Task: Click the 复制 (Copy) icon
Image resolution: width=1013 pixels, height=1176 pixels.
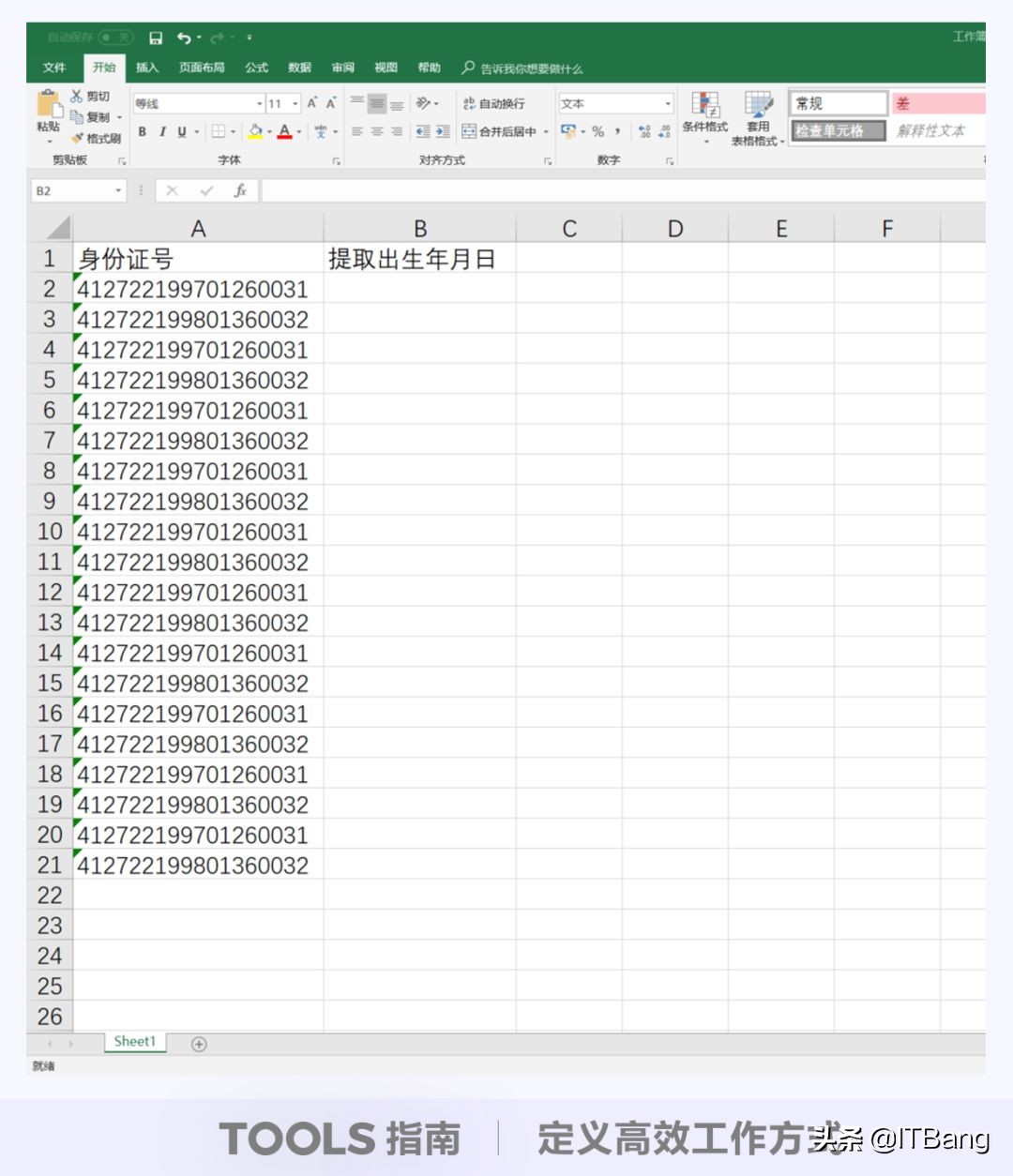Action: click(77, 116)
